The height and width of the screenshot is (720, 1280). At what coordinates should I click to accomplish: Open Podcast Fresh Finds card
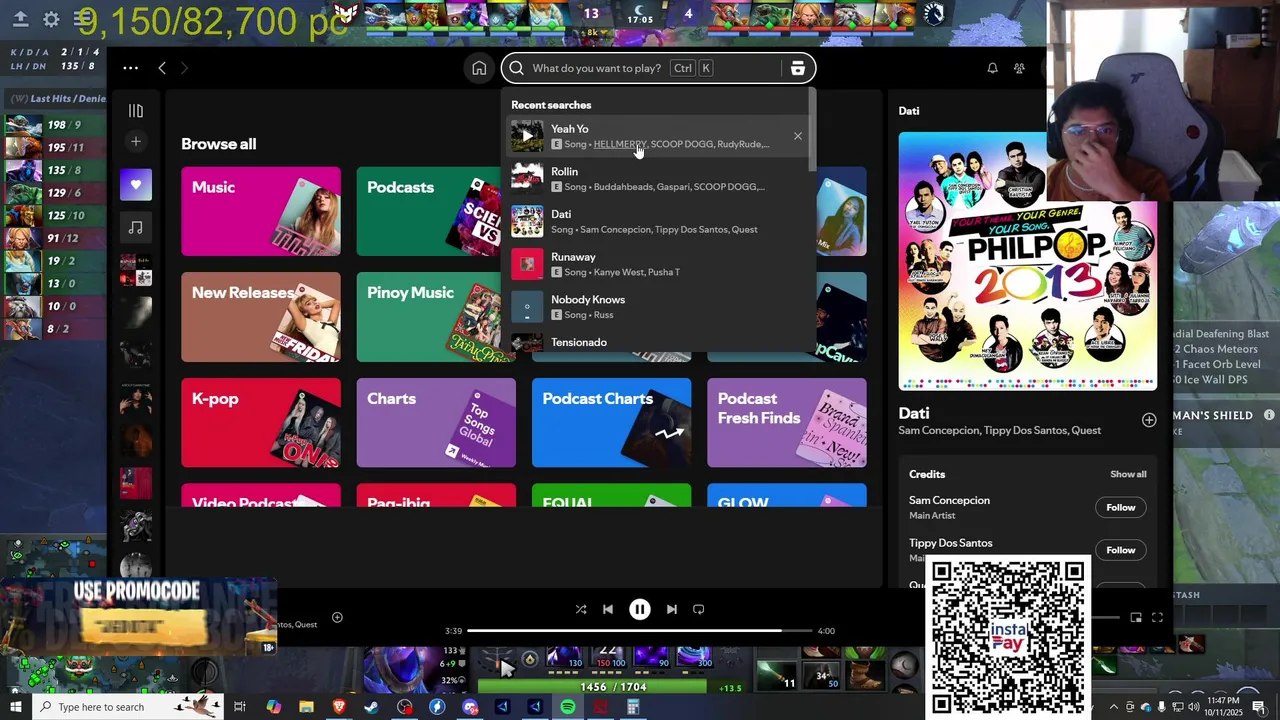[x=787, y=423]
